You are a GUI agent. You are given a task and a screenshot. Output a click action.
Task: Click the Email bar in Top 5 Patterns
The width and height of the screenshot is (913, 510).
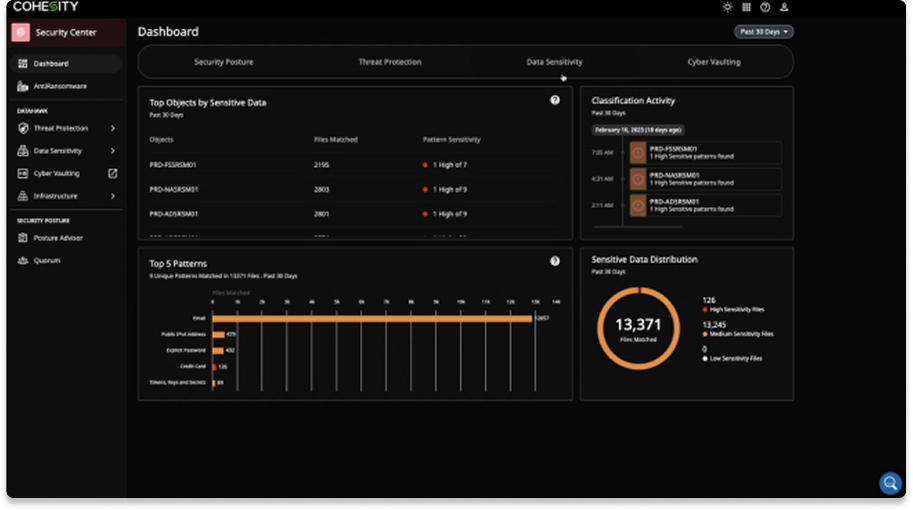click(372, 318)
